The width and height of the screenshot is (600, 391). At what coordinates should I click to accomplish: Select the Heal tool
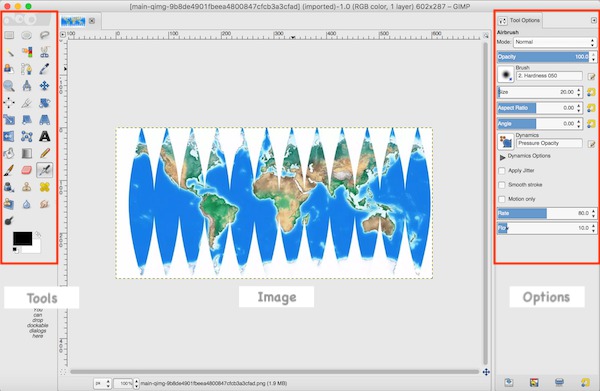click(x=44, y=187)
